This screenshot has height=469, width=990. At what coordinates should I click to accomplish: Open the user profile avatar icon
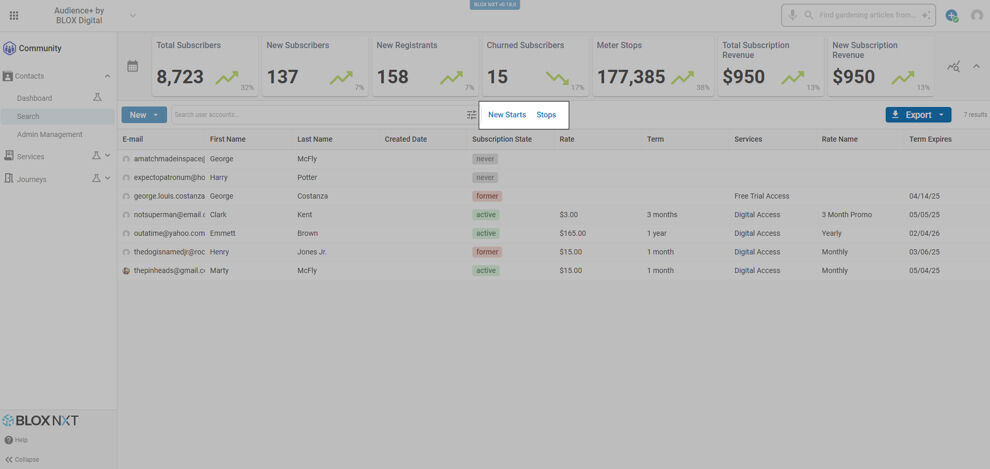coord(977,16)
